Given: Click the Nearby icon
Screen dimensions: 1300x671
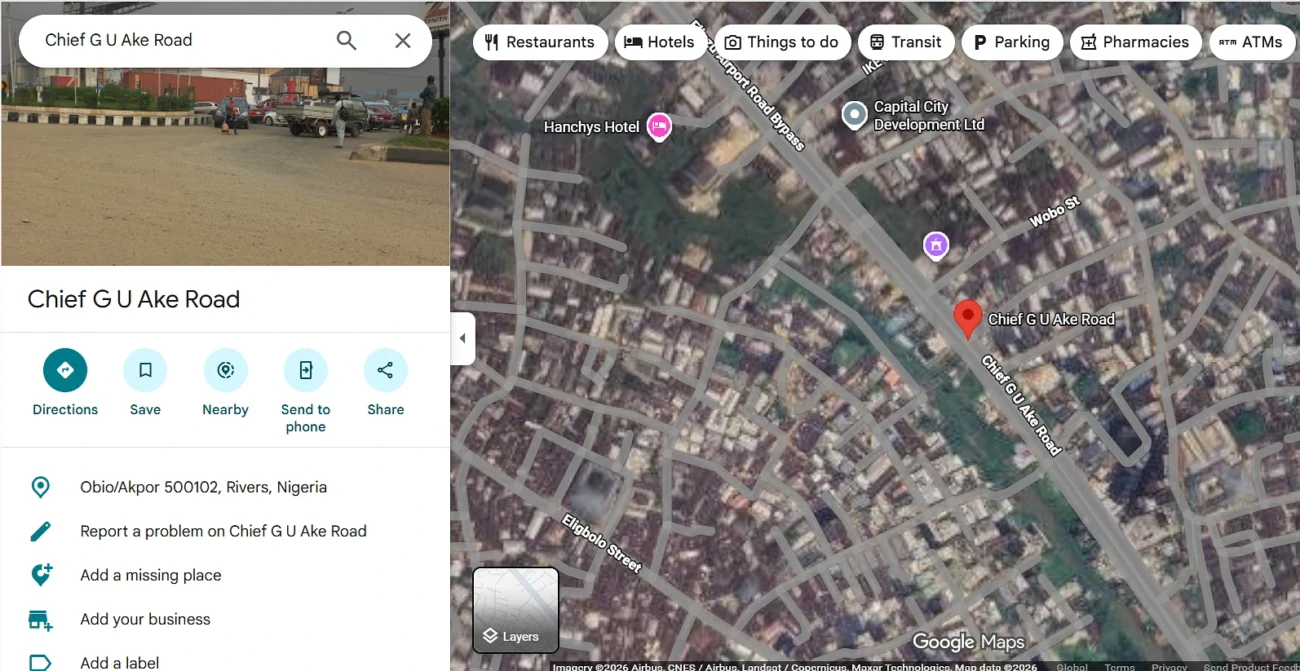Looking at the screenshot, I should [225, 370].
